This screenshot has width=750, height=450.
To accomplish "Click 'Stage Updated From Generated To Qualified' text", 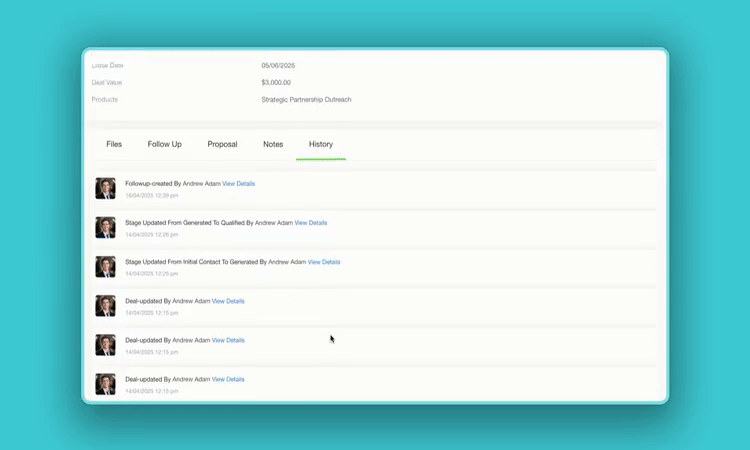I will point(185,223).
